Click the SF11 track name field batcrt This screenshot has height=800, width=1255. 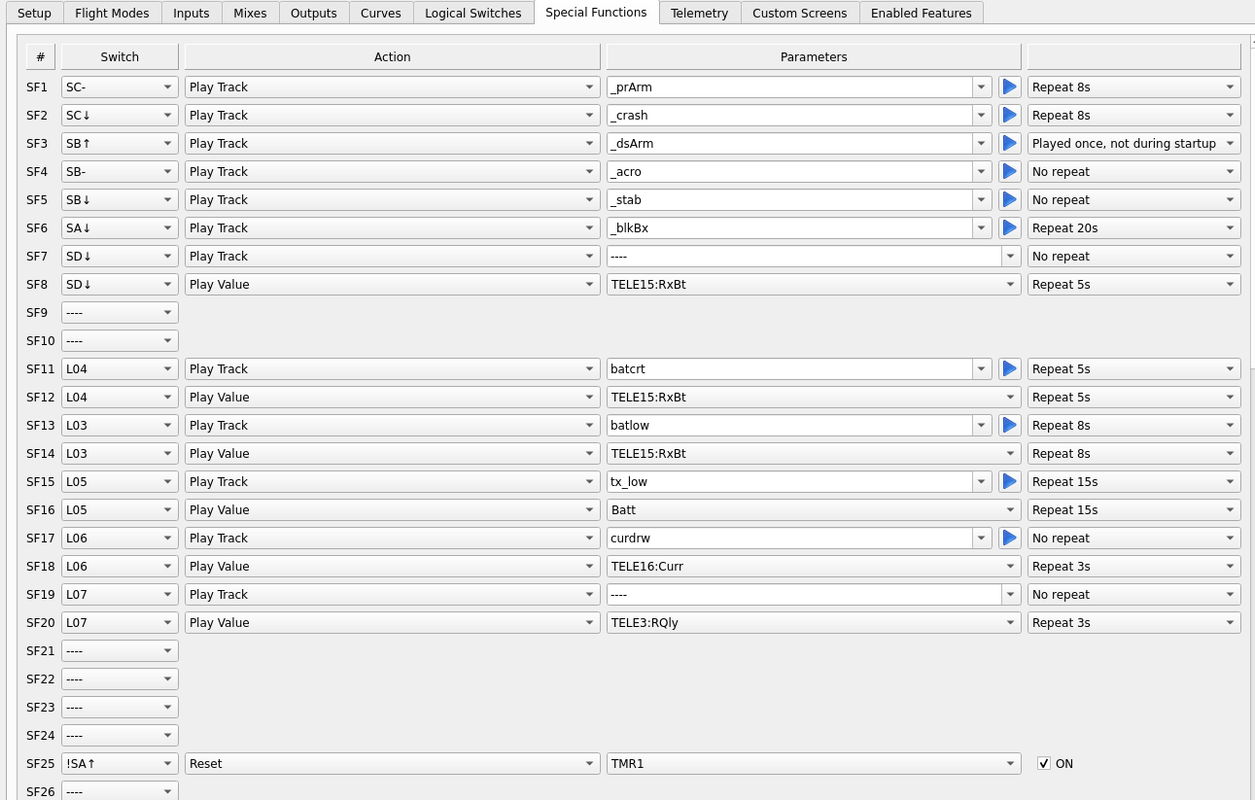click(790, 369)
